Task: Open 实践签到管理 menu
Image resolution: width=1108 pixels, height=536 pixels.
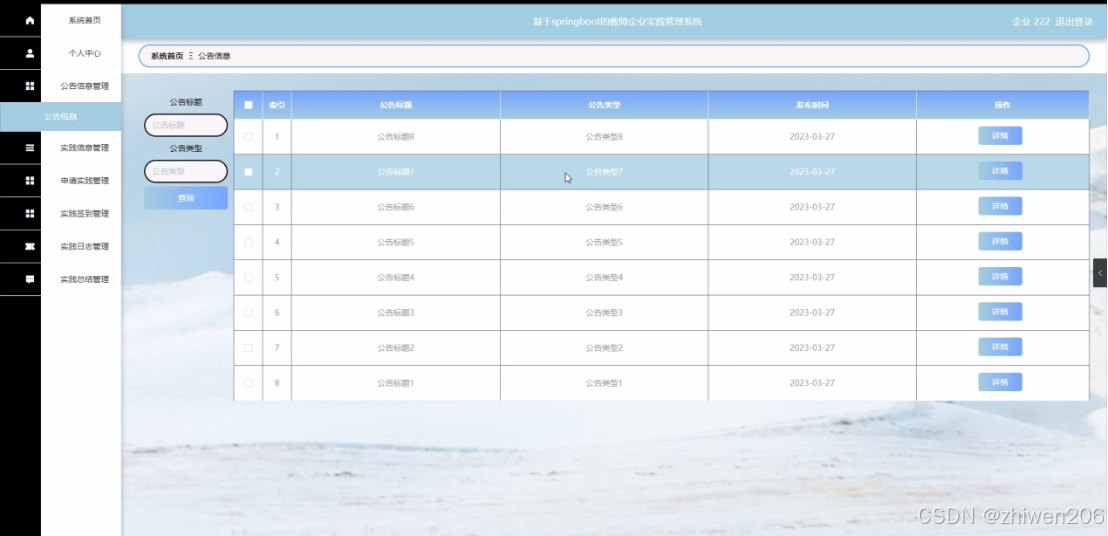Action: click(x=85, y=213)
